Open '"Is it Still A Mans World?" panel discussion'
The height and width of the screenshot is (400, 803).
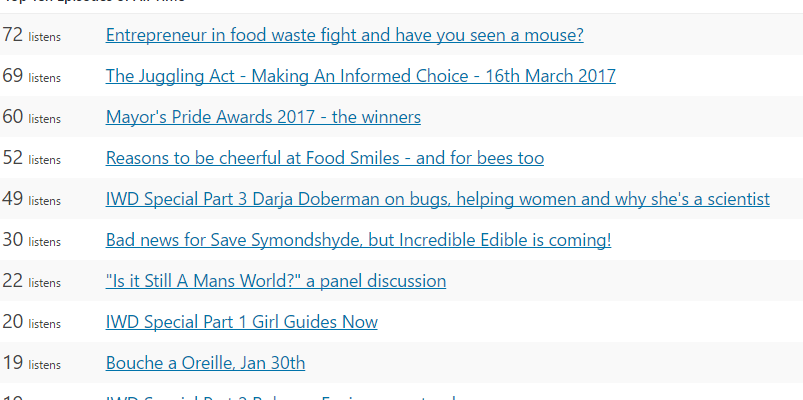click(x=276, y=281)
